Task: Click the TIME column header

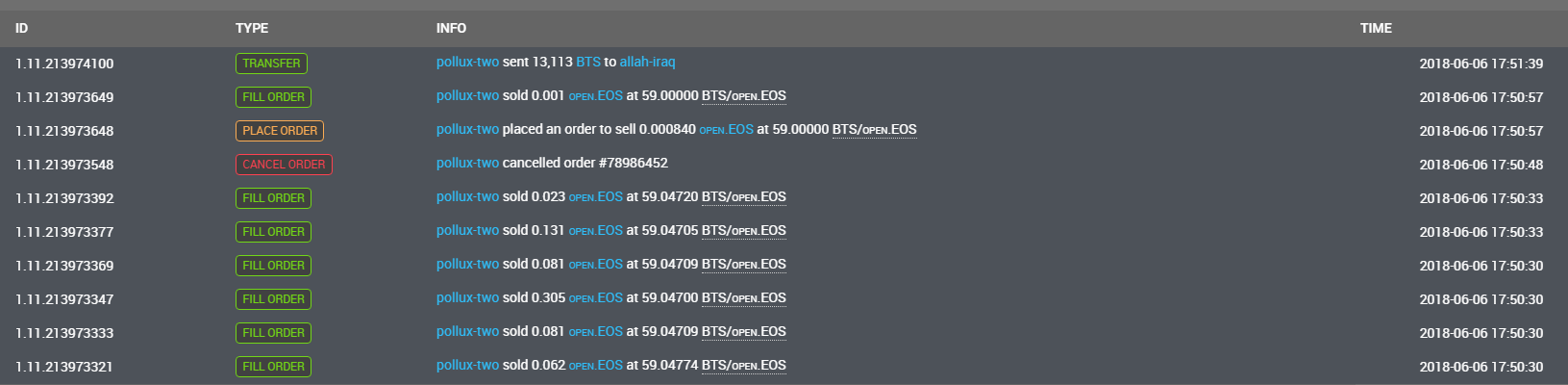Action: pyautogui.click(x=1376, y=28)
